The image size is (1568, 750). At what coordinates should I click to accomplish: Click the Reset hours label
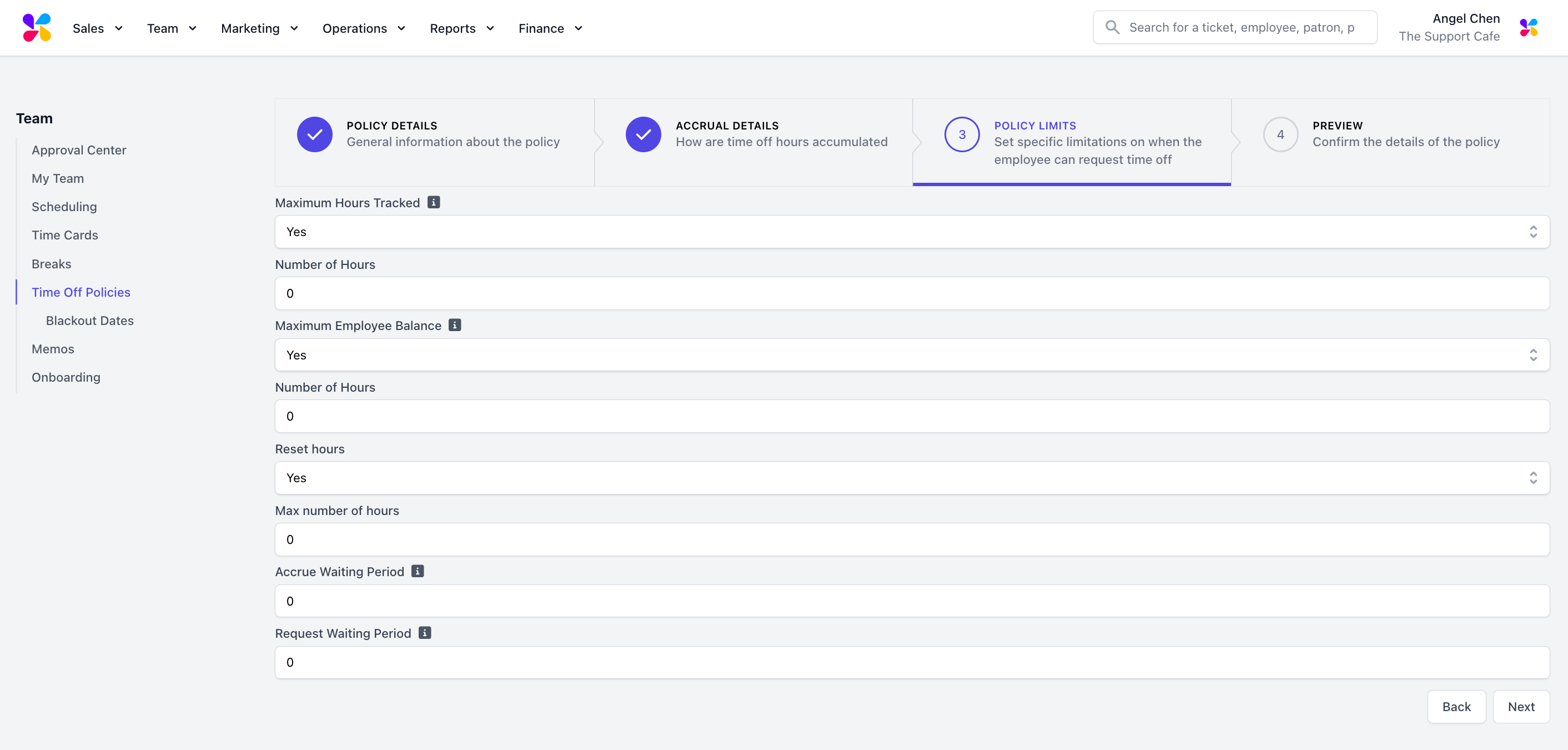[309, 449]
